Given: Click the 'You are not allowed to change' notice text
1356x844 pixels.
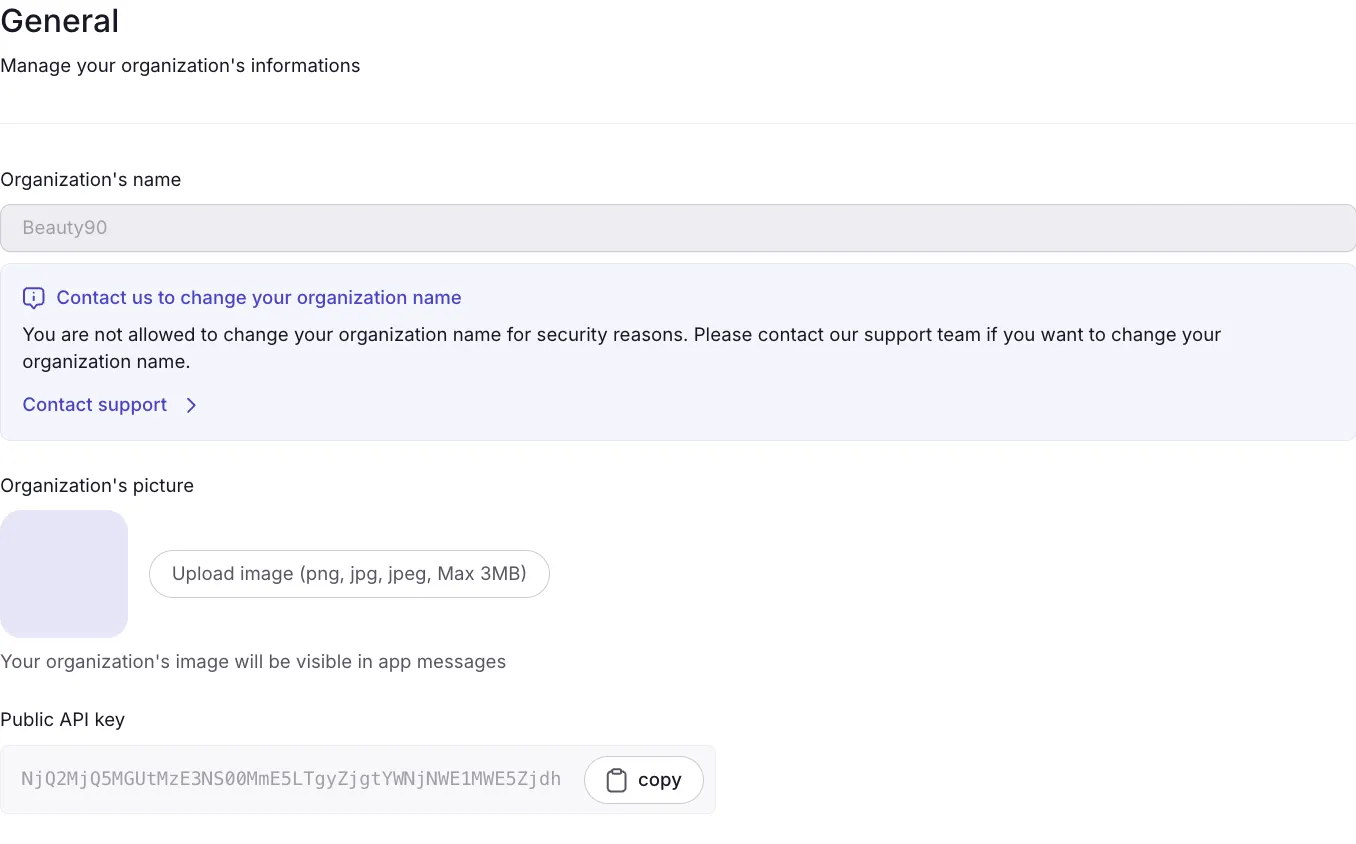Looking at the screenshot, I should (622, 348).
